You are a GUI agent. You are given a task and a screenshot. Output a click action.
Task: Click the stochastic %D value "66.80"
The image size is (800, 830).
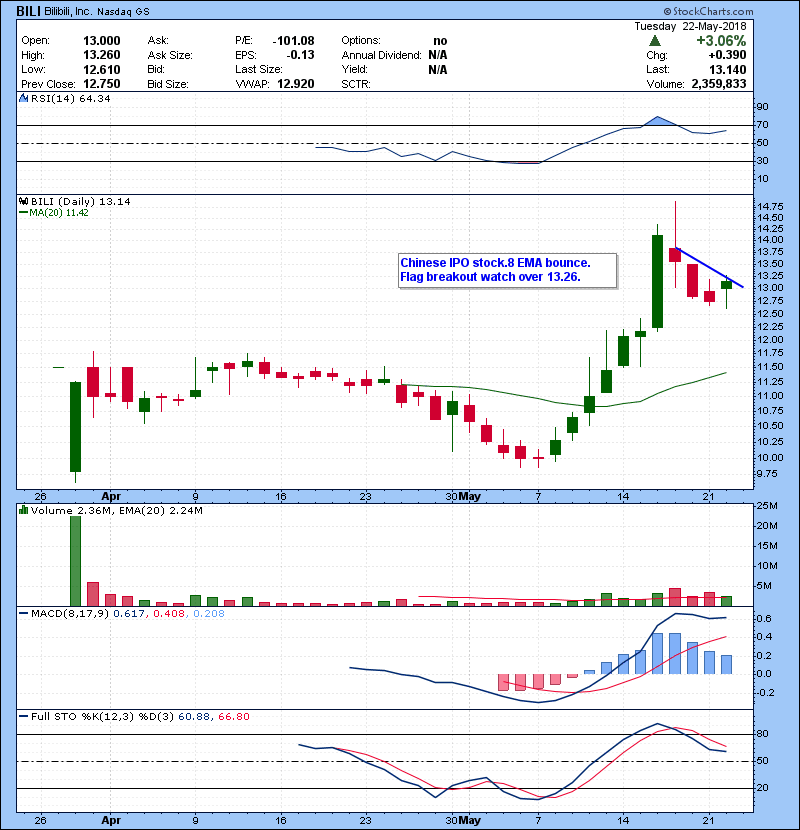(x=233, y=716)
